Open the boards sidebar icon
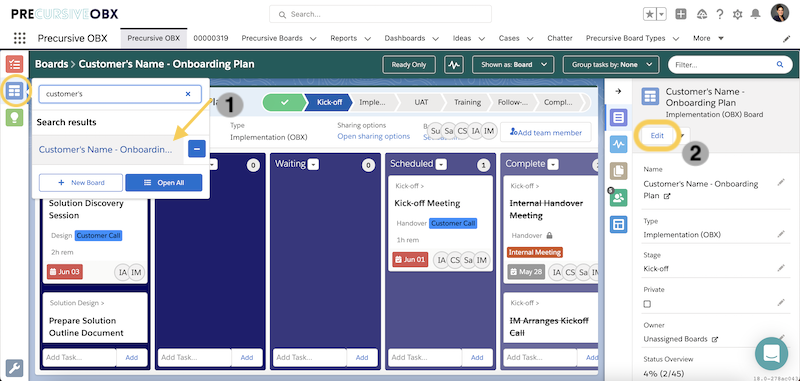800x381 pixels. [14, 91]
